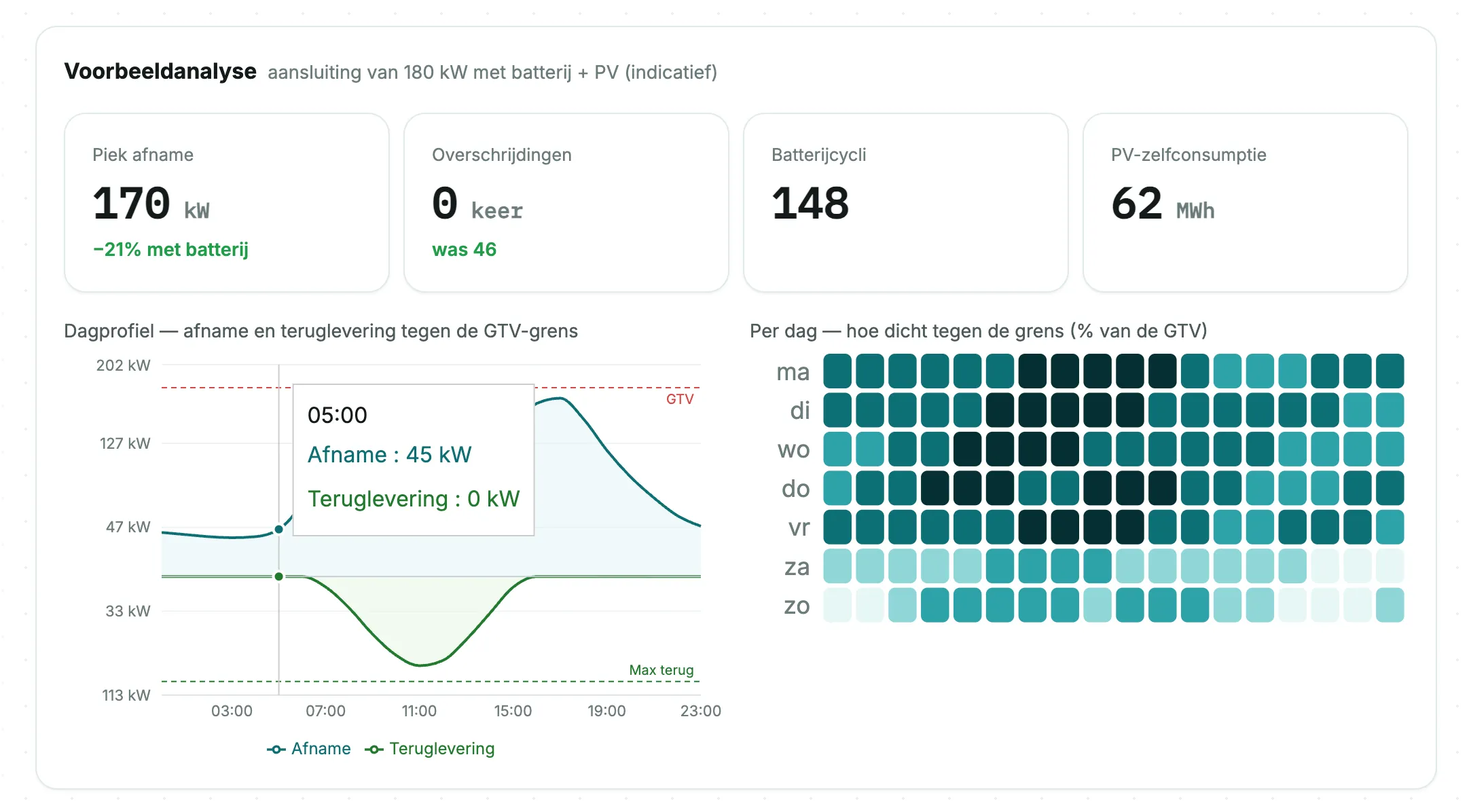This screenshot has height=812, width=1471.
Task: Click the green 'Max terug' limit label
Action: point(661,670)
